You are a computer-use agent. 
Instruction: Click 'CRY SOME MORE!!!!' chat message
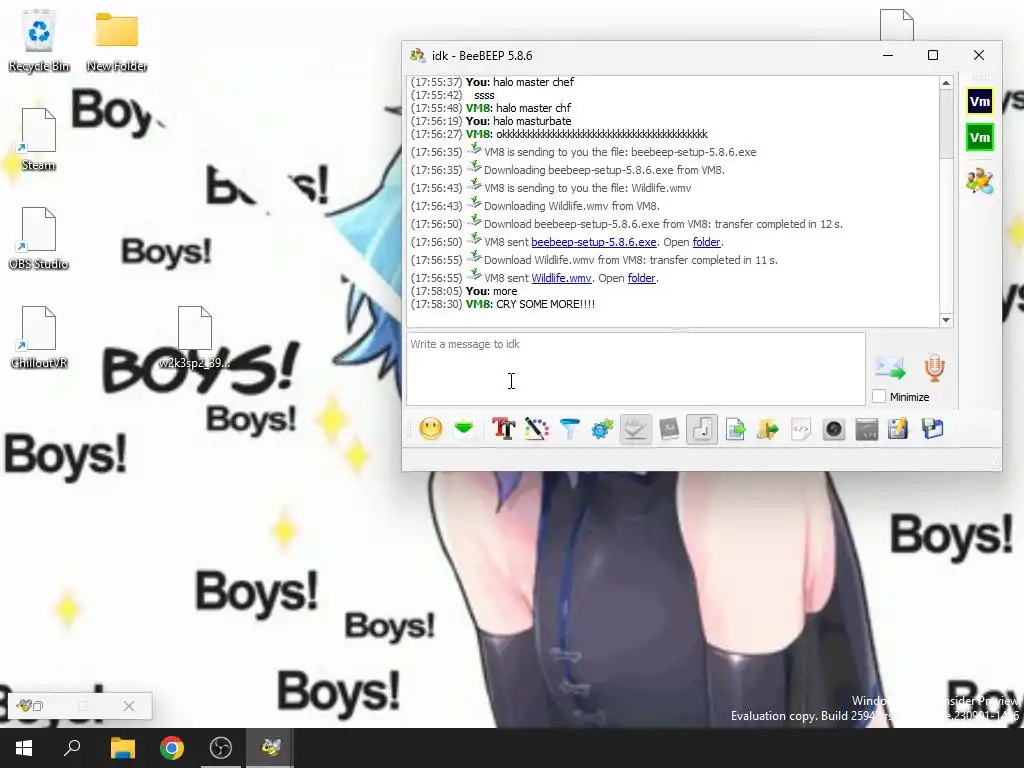(x=545, y=304)
